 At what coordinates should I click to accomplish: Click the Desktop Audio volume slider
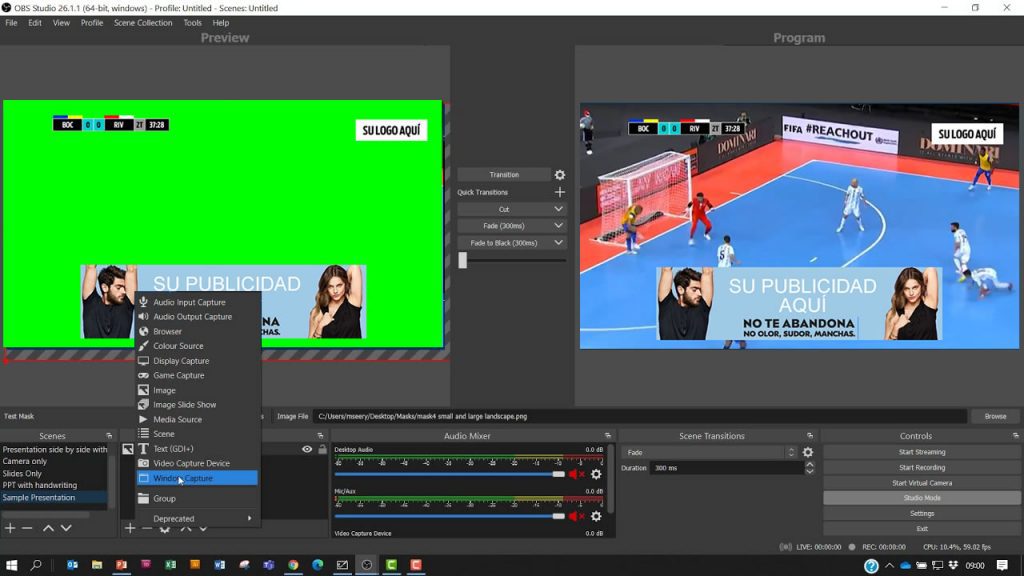(x=450, y=474)
